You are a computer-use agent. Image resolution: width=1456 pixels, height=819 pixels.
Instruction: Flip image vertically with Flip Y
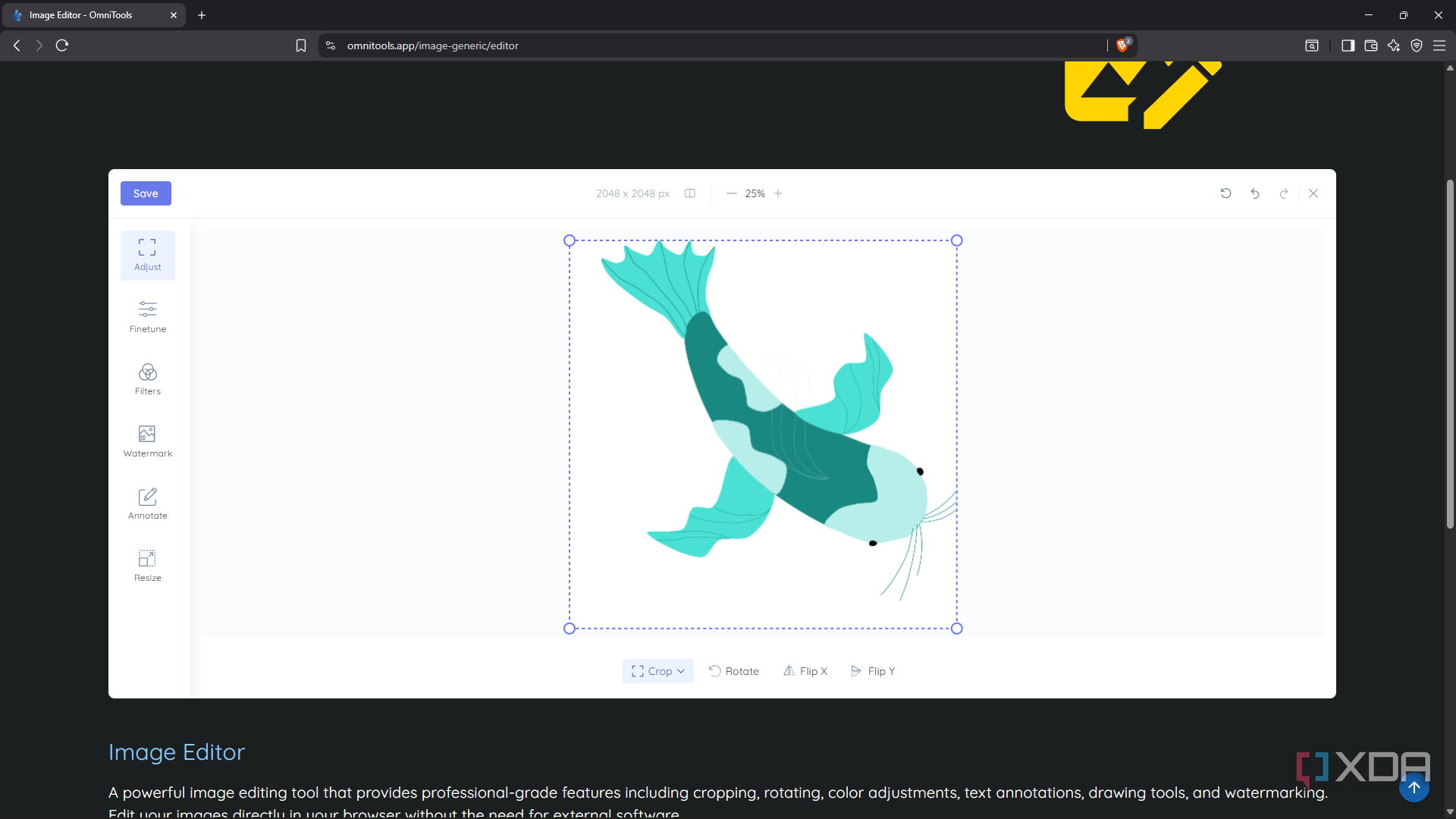point(873,671)
